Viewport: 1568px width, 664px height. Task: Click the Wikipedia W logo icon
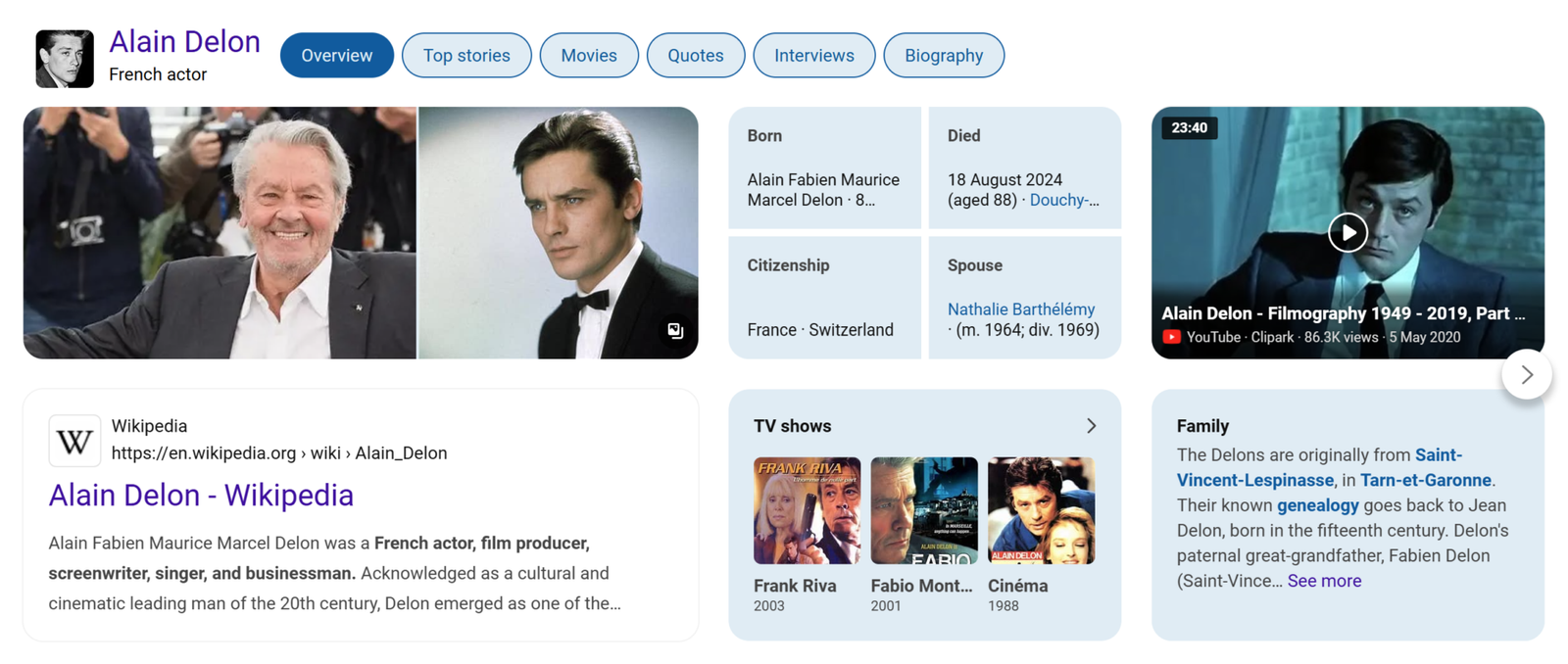click(x=74, y=441)
